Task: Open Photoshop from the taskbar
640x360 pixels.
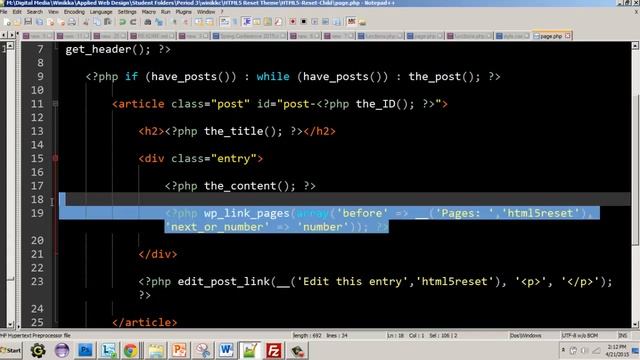Action: [x=85, y=350]
